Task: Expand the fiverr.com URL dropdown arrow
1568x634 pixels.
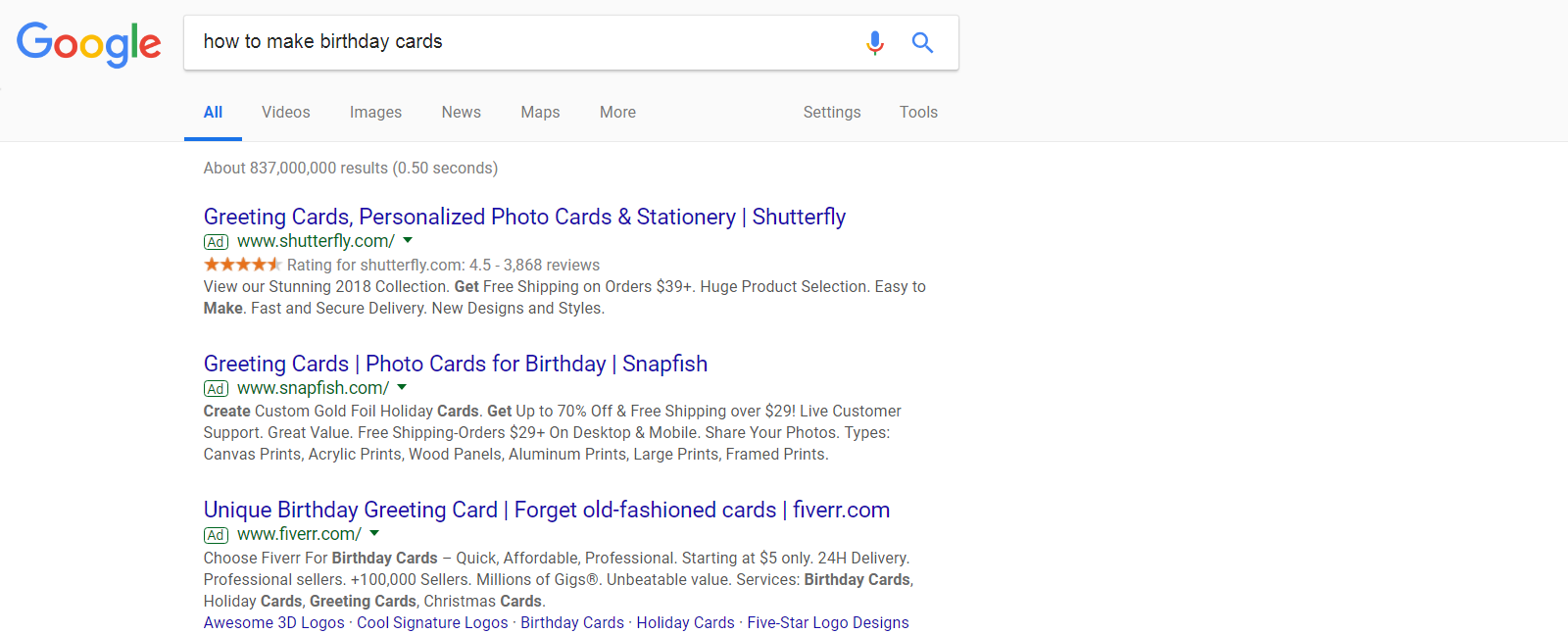Action: tap(374, 534)
